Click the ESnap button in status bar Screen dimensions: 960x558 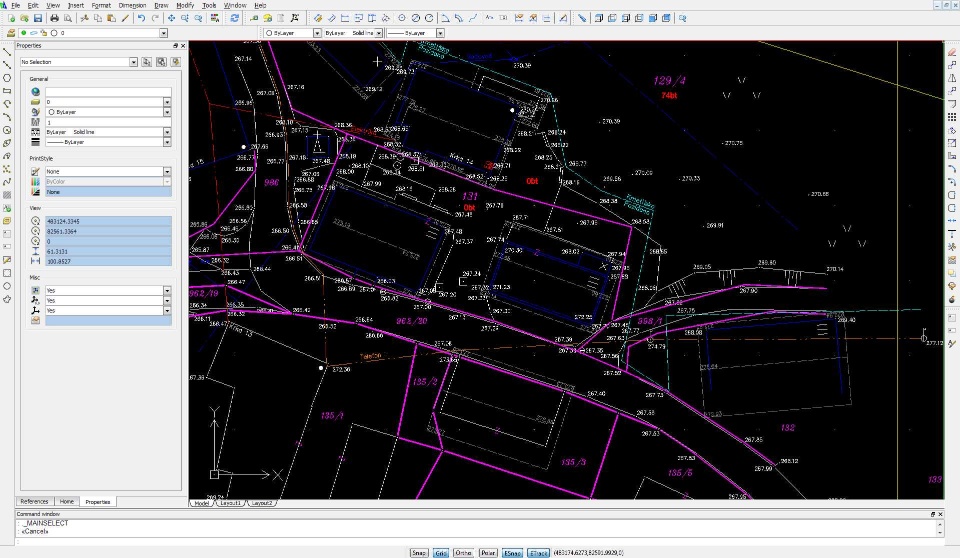(513, 552)
